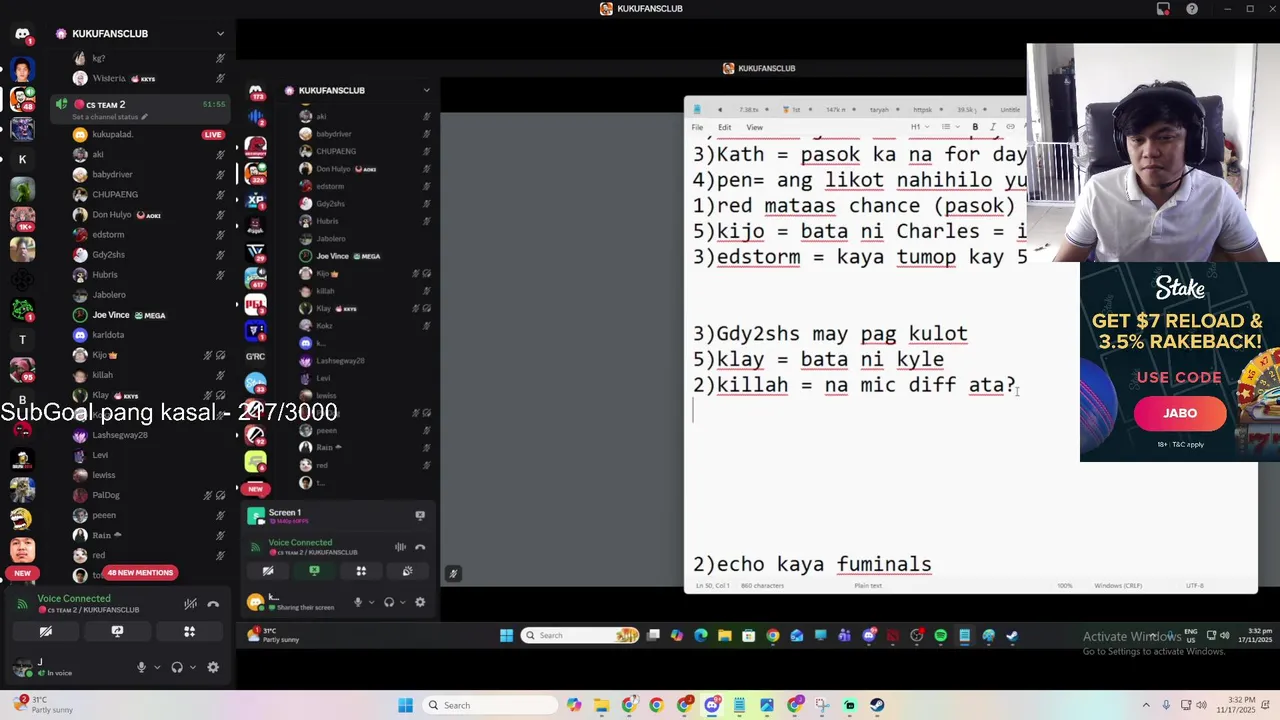Deafen with headphones icon in user panel
Viewport: 1280px width, 720px height.
(x=177, y=667)
